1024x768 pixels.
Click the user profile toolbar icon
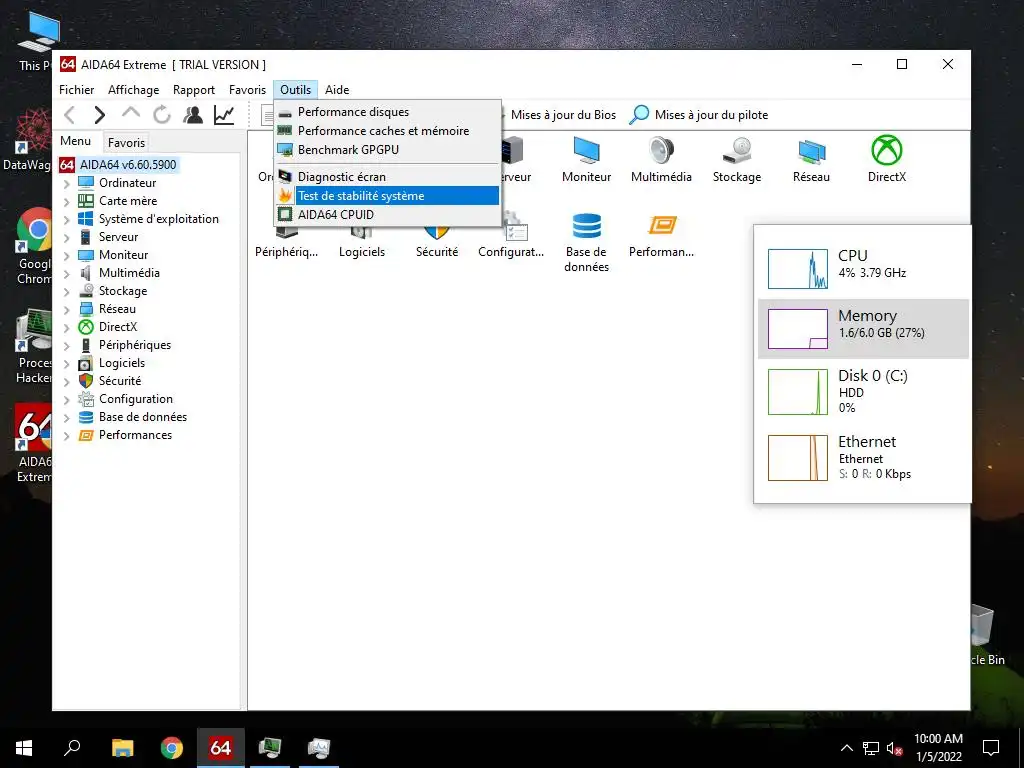193,115
